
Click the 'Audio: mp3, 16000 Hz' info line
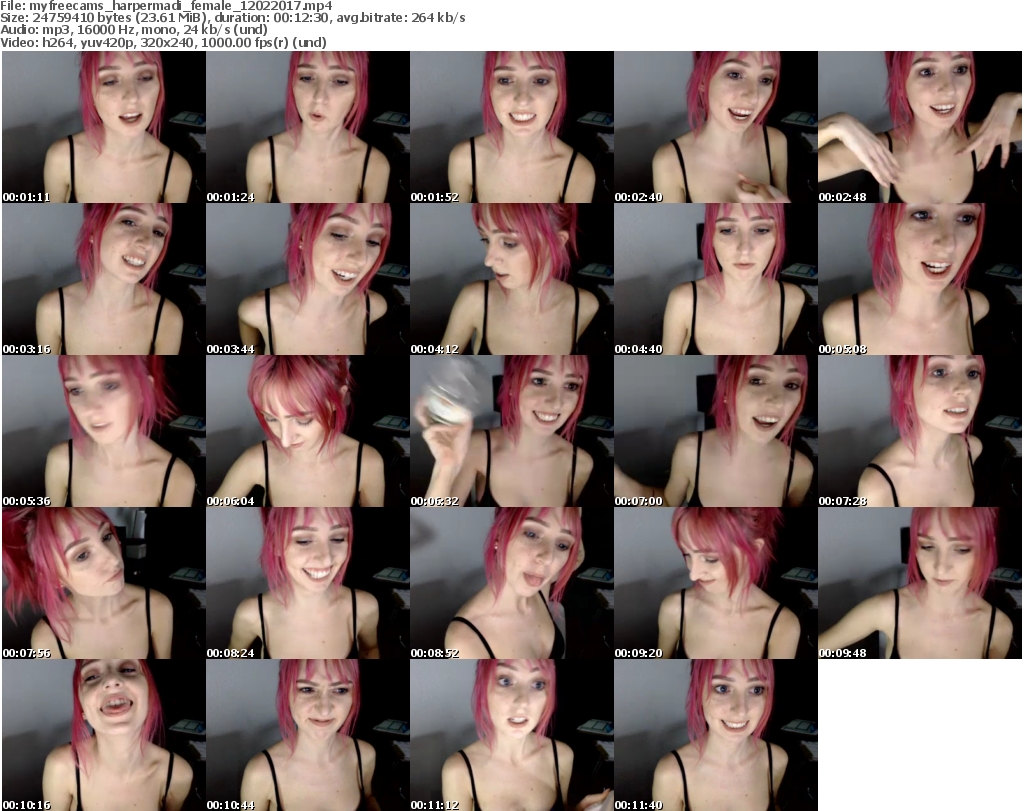click(x=134, y=30)
